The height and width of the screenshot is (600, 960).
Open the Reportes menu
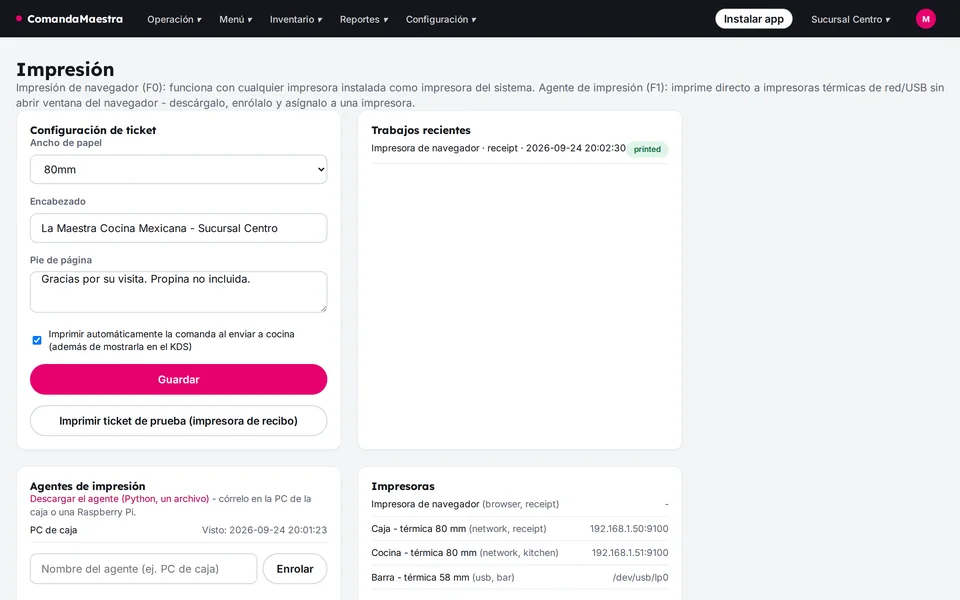(x=364, y=20)
